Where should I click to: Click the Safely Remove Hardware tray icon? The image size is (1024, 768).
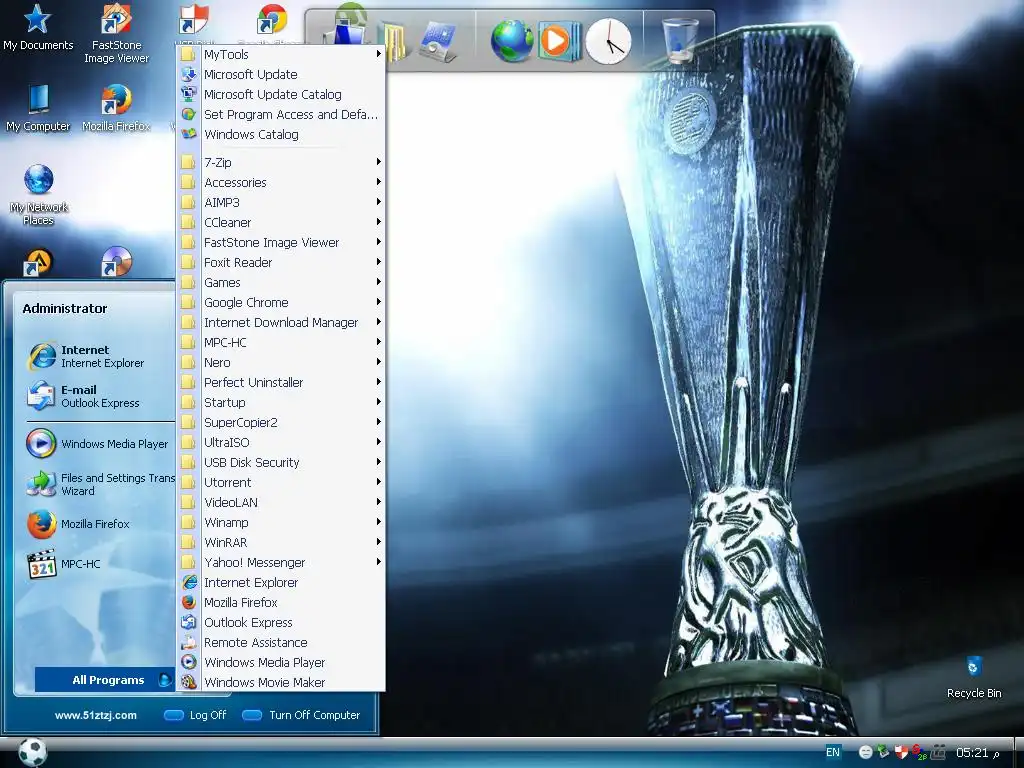(x=883, y=752)
